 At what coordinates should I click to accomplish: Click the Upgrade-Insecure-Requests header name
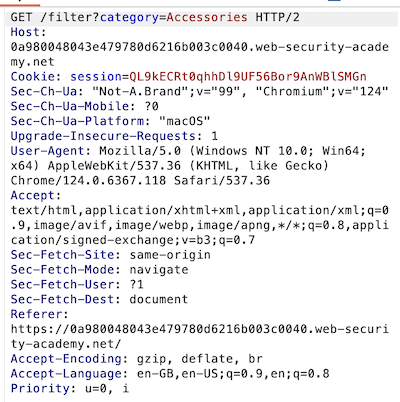[x=103, y=136]
